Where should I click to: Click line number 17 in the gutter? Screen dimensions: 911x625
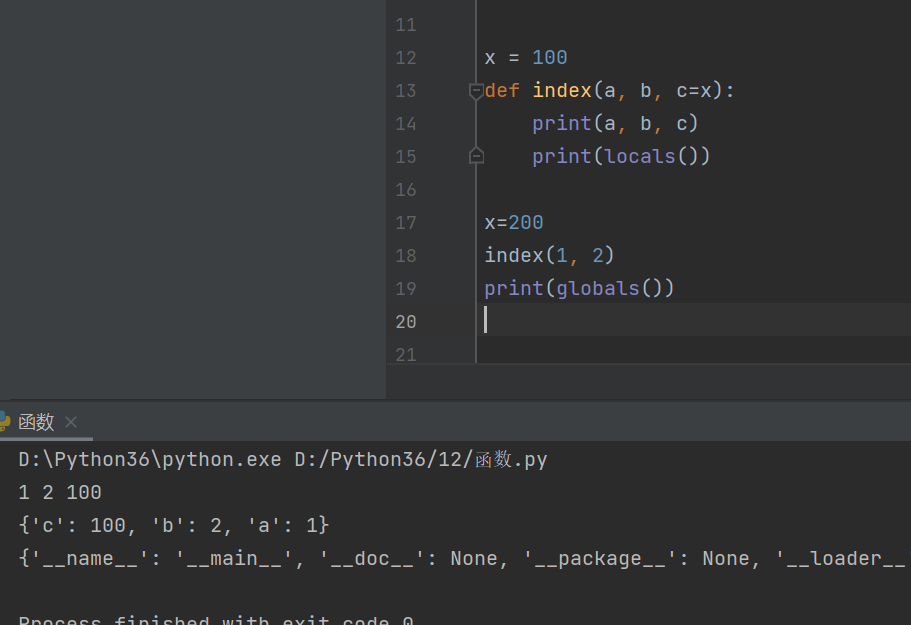[406, 223]
